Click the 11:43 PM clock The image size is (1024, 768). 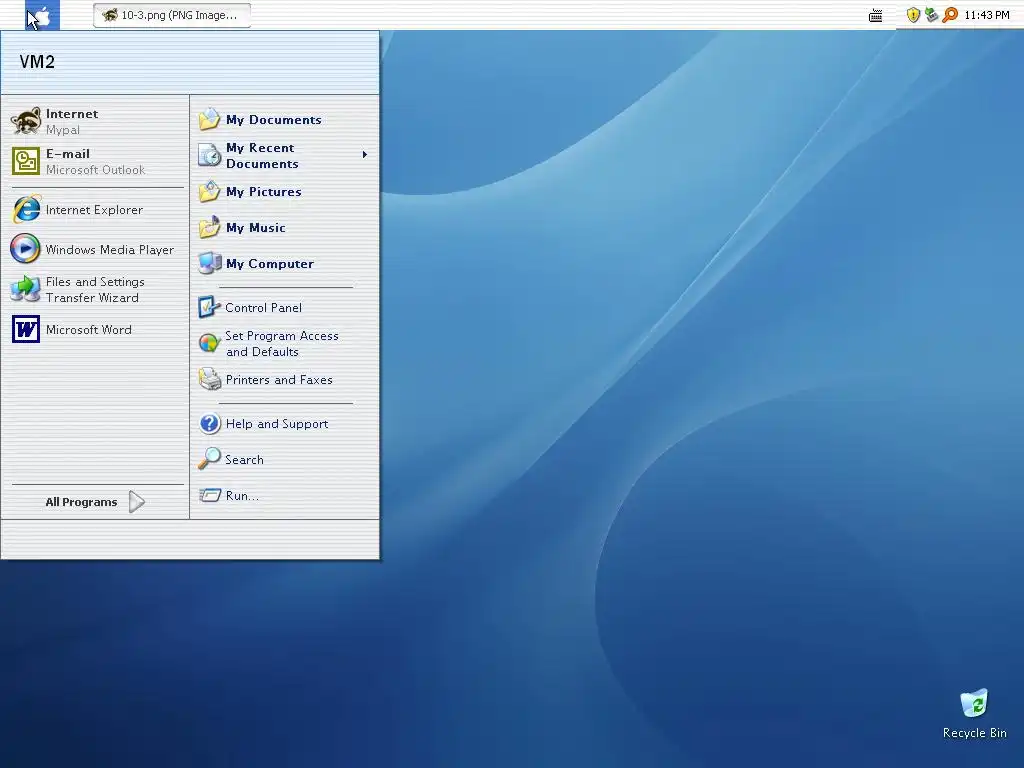987,15
